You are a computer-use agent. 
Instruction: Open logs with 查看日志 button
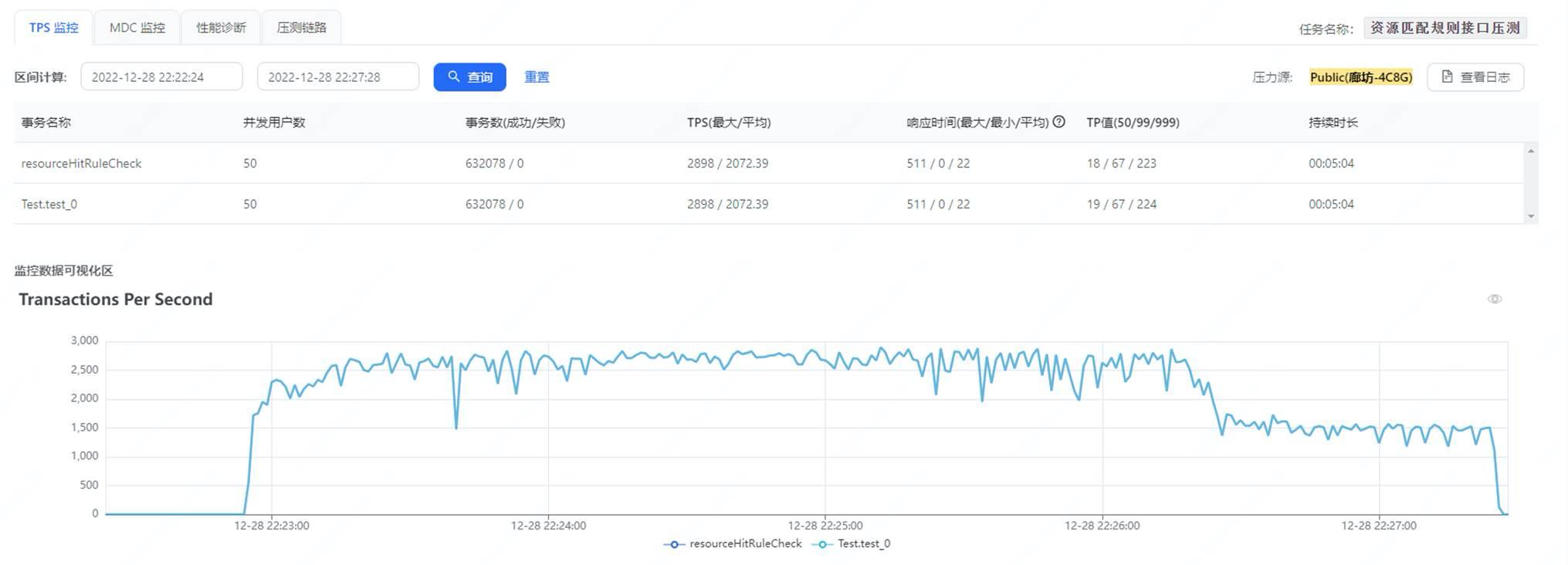tap(1475, 77)
